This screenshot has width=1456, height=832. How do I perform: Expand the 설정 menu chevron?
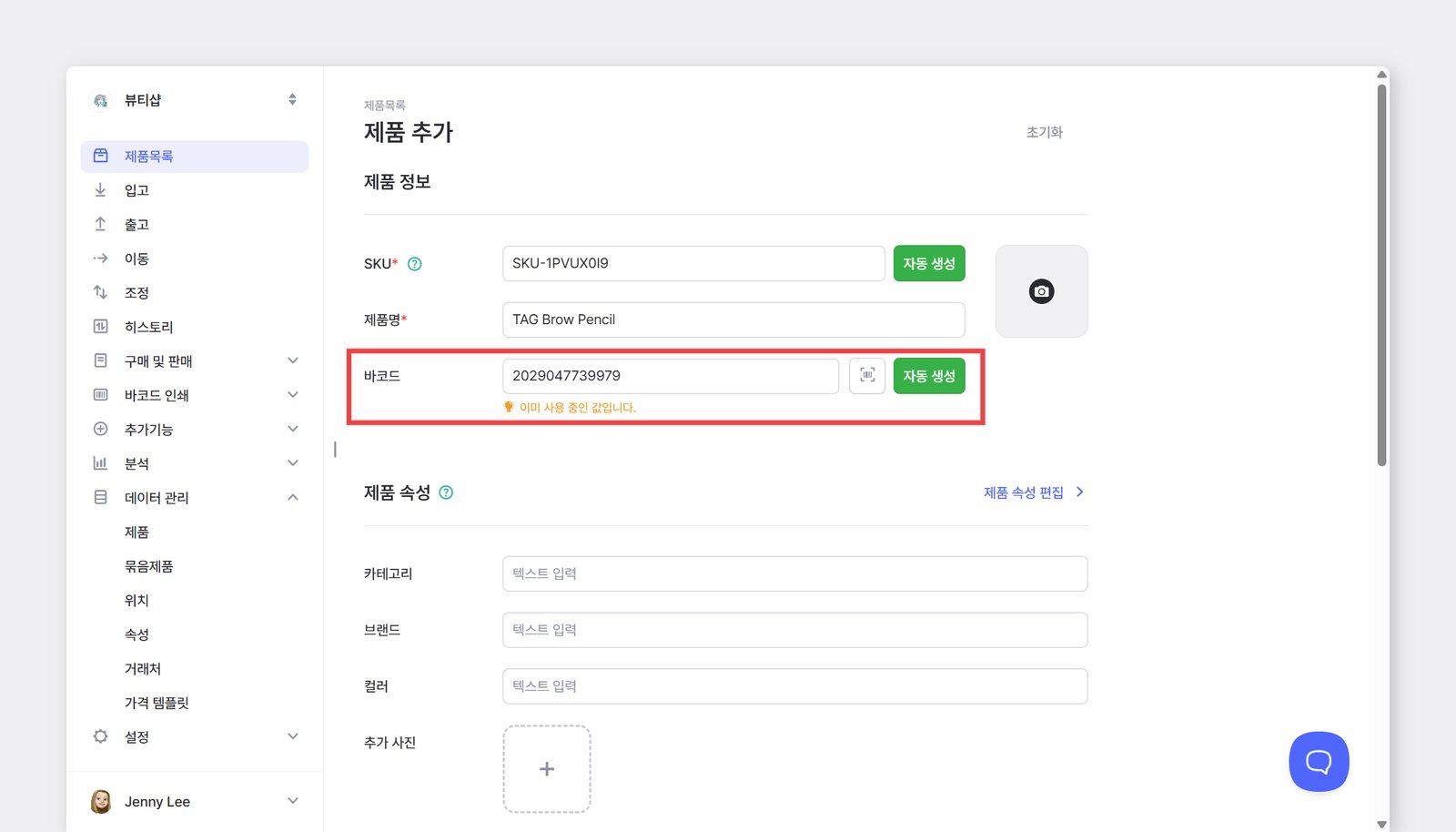coord(293,736)
